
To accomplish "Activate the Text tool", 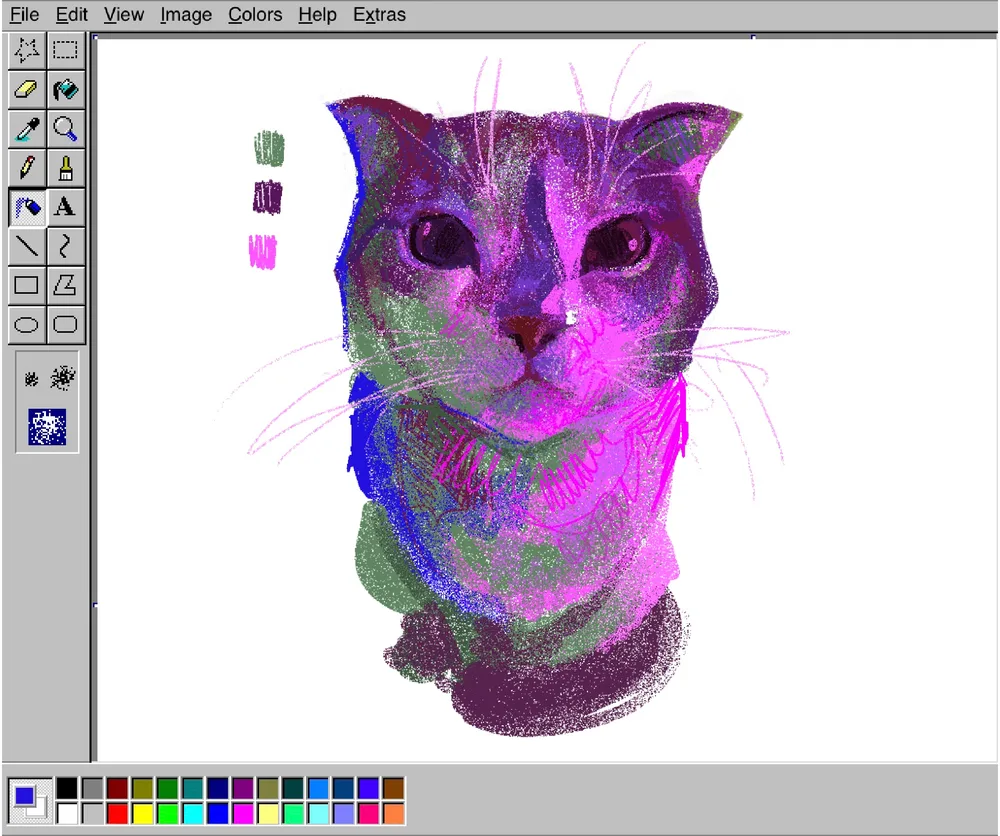I will (65, 208).
